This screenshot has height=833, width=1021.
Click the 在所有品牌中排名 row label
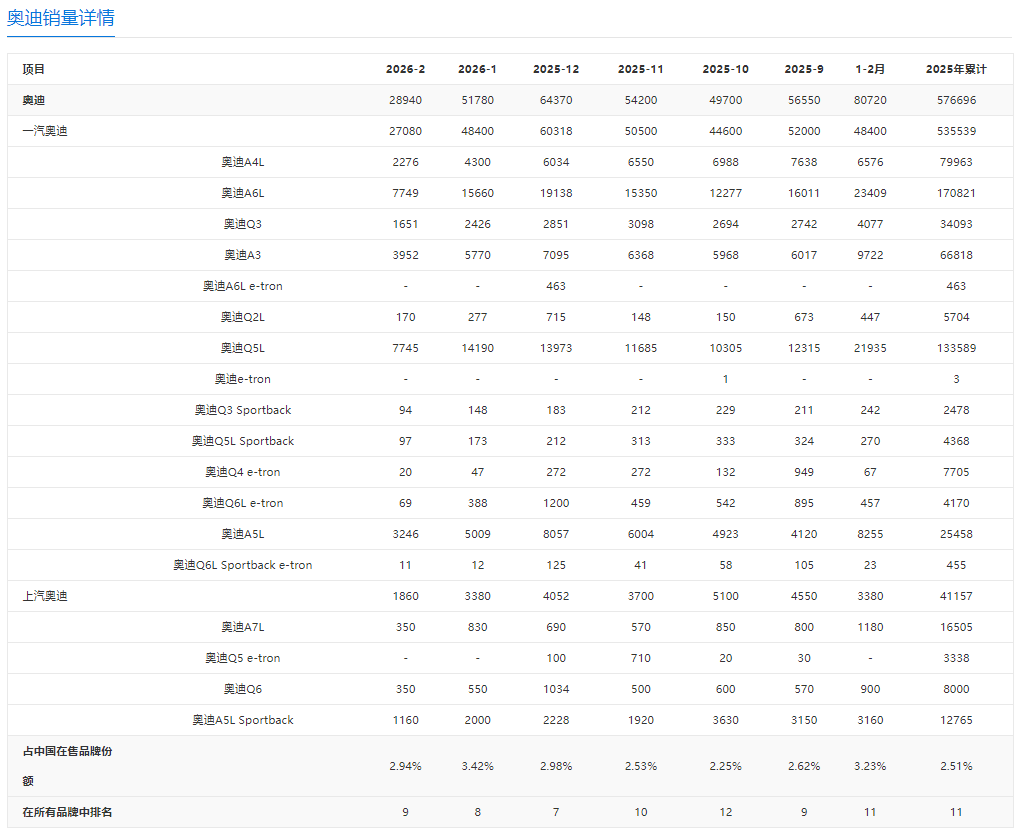(x=67, y=812)
